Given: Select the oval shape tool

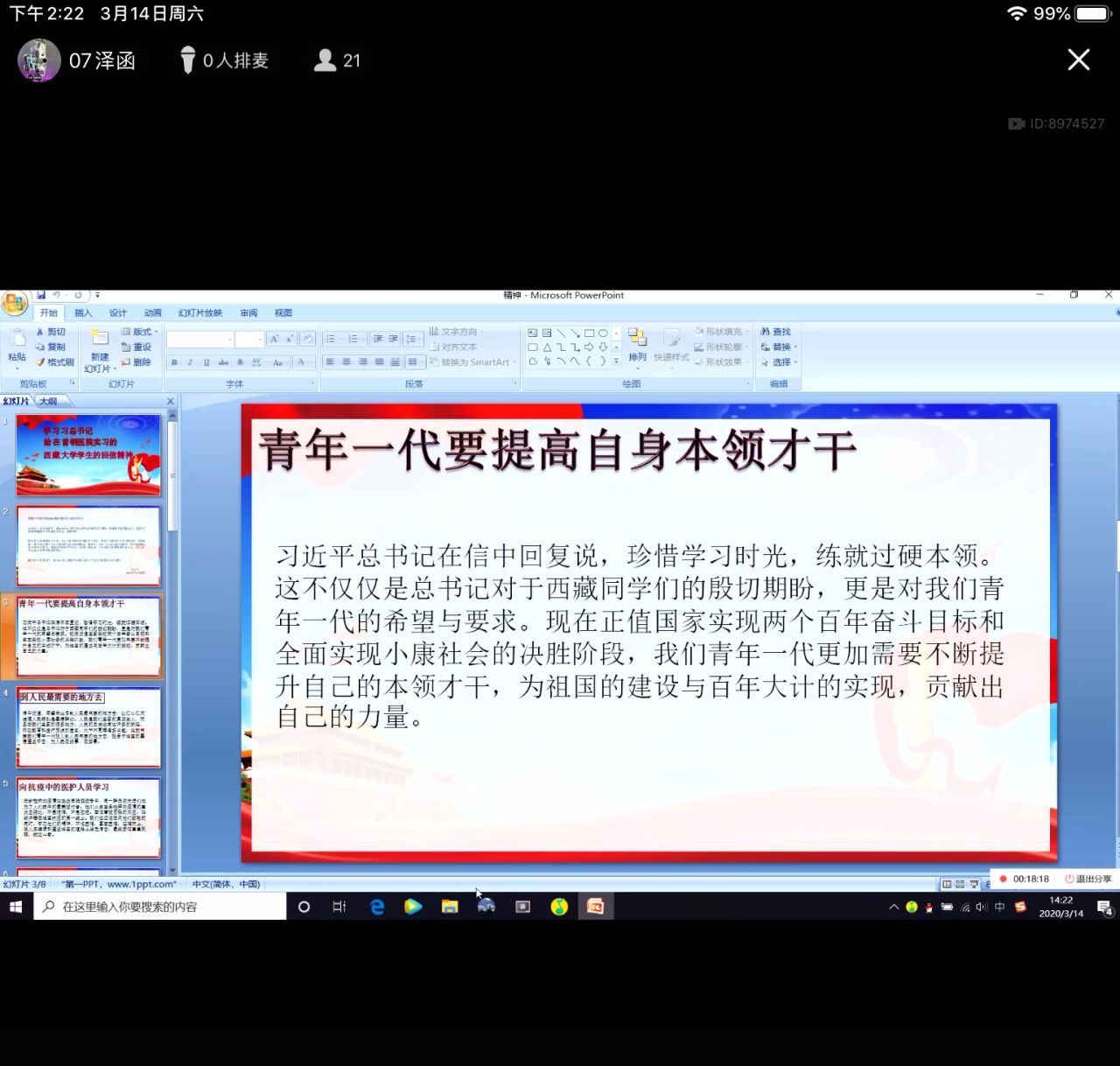Looking at the screenshot, I should pos(604,333).
